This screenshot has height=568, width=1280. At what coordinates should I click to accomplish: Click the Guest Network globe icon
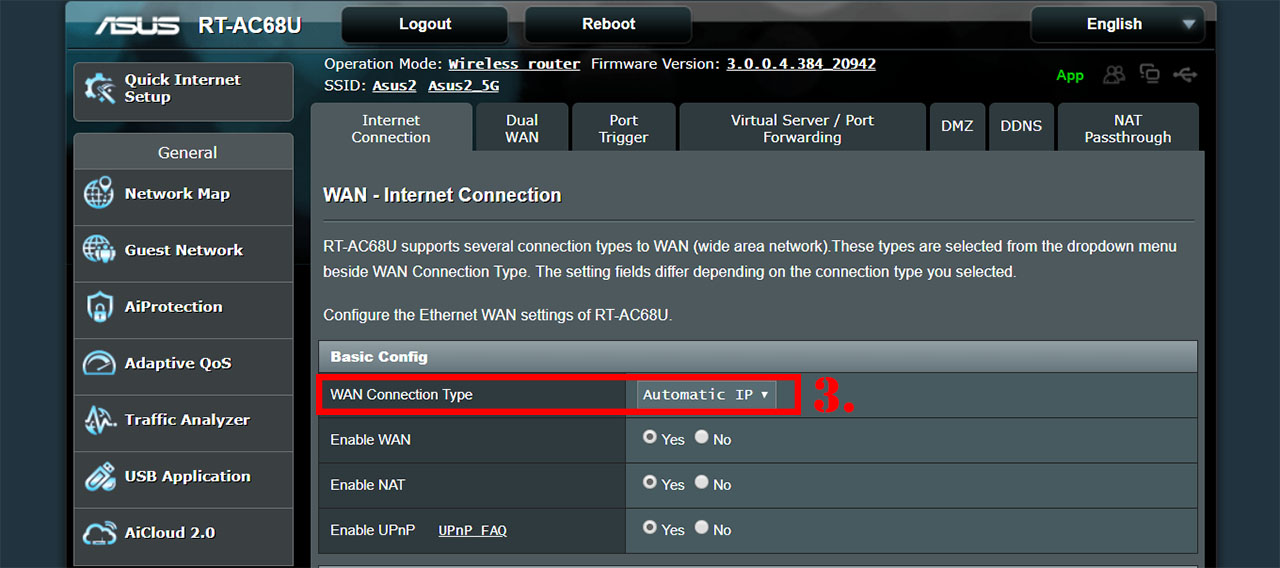click(99, 250)
